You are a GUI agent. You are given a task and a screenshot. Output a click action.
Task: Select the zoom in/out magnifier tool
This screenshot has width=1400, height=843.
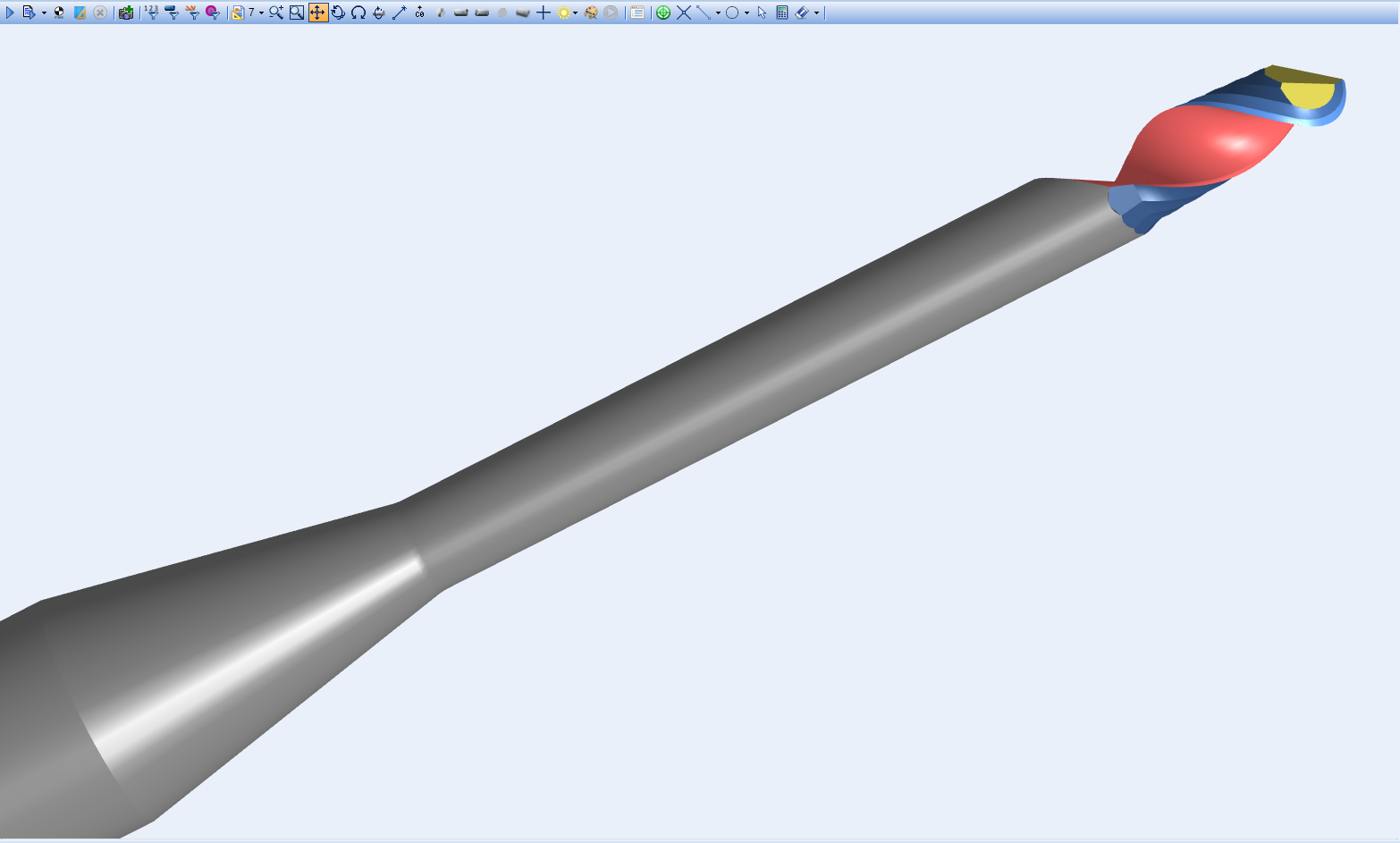[x=276, y=13]
